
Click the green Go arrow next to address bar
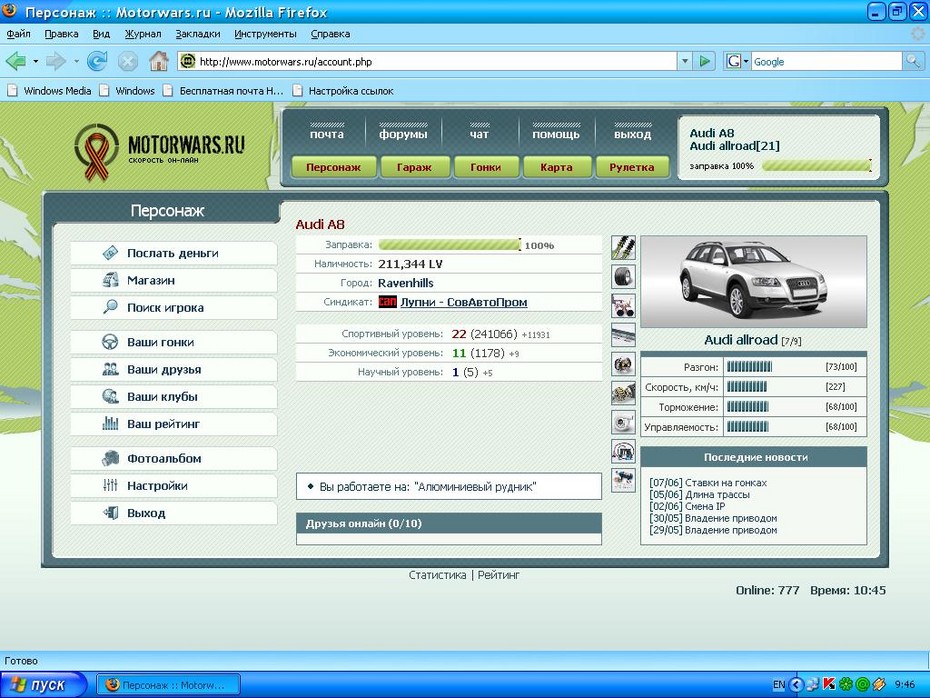(x=705, y=61)
